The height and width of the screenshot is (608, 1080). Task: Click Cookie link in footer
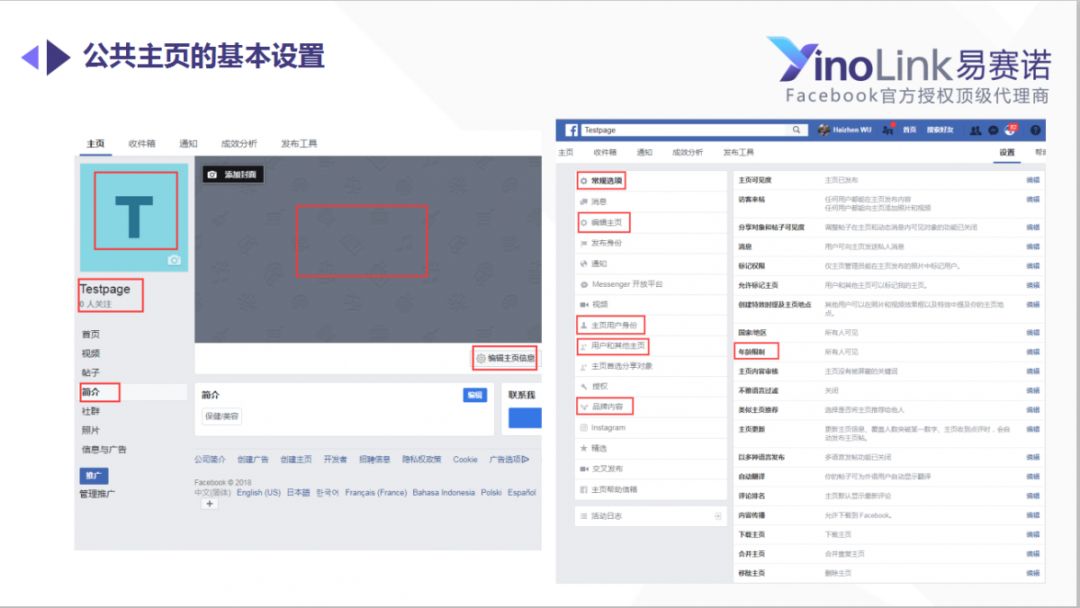pyautogui.click(x=465, y=459)
